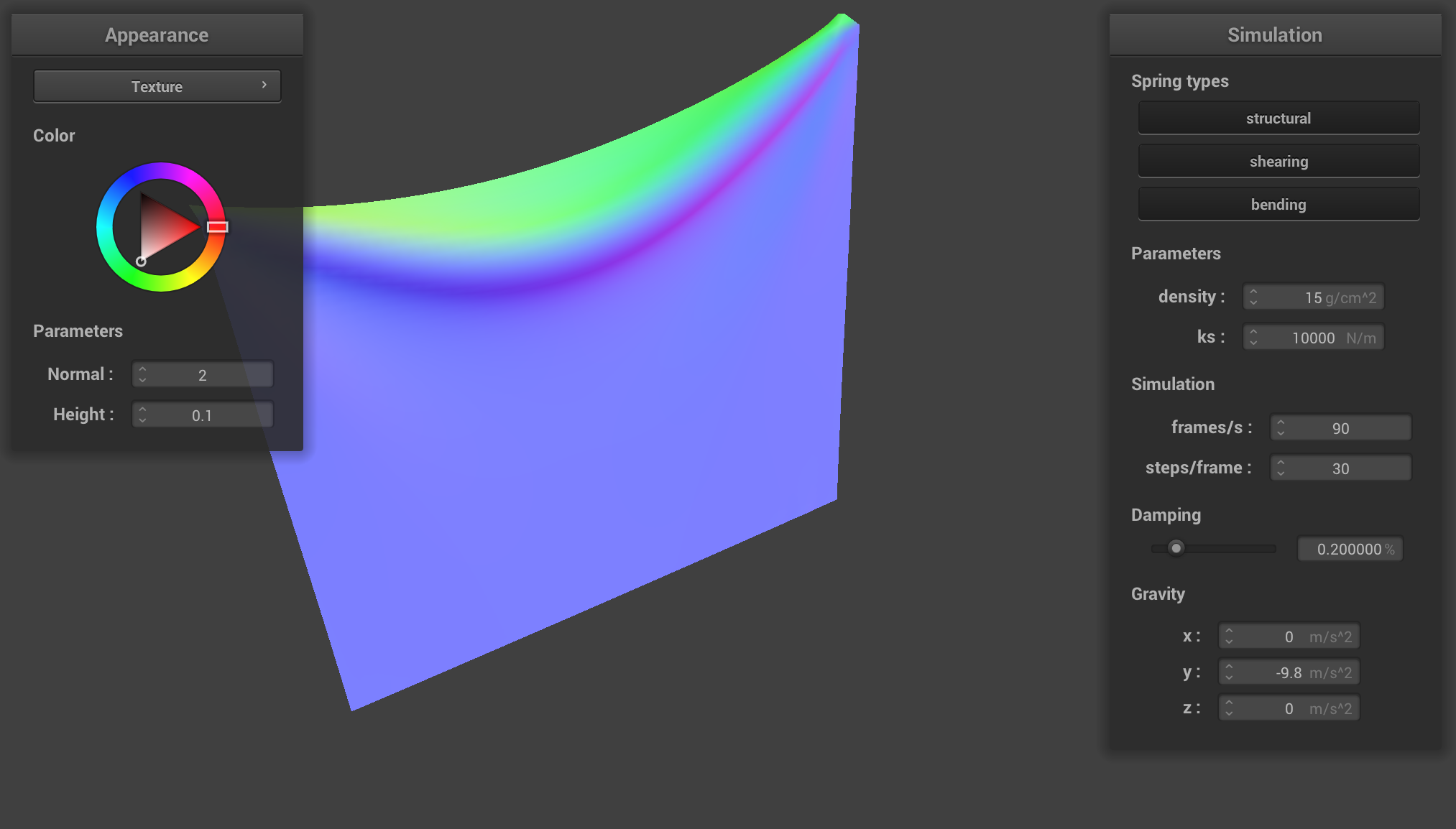Toggle the structural spring type
The width and height of the screenshot is (1456, 829).
(x=1278, y=118)
